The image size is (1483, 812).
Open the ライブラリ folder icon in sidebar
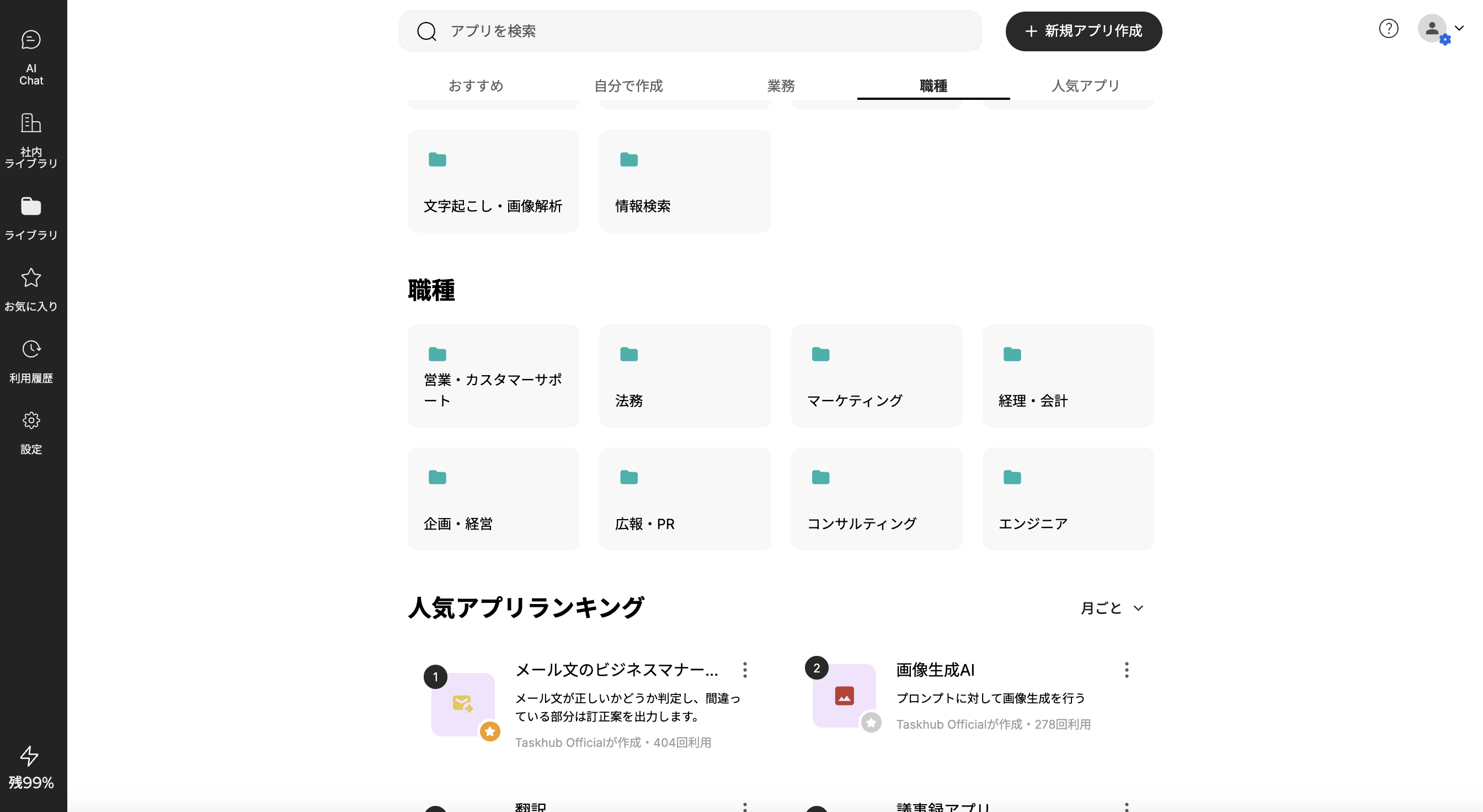click(x=31, y=217)
